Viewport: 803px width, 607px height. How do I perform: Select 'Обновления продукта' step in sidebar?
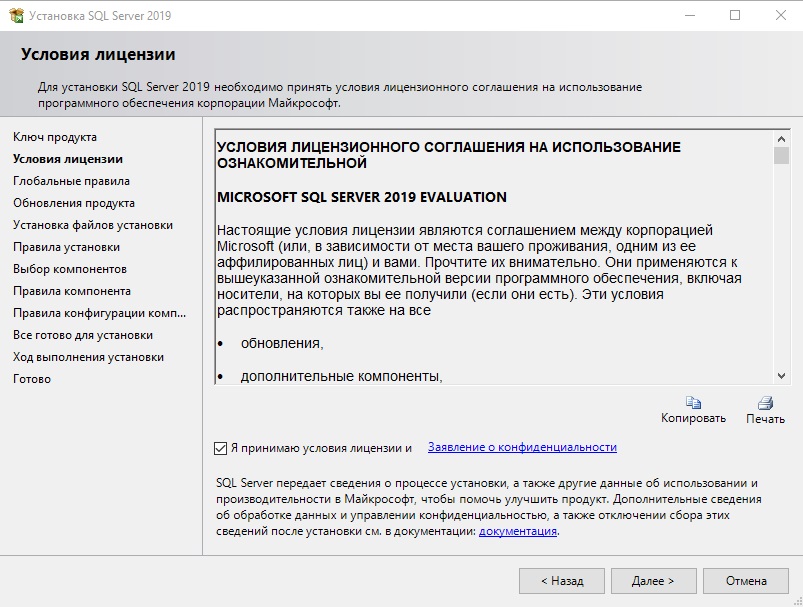[74, 203]
